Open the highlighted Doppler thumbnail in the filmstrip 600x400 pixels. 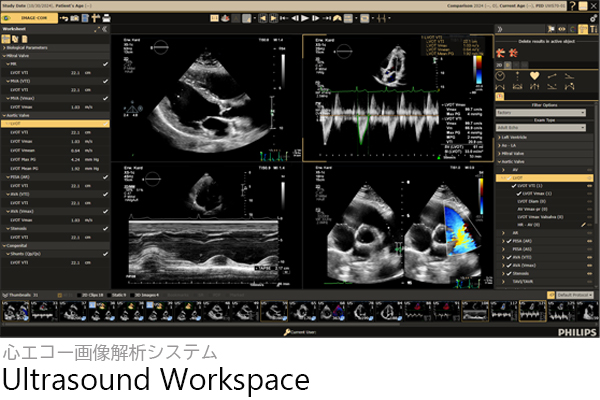[x=532, y=311]
